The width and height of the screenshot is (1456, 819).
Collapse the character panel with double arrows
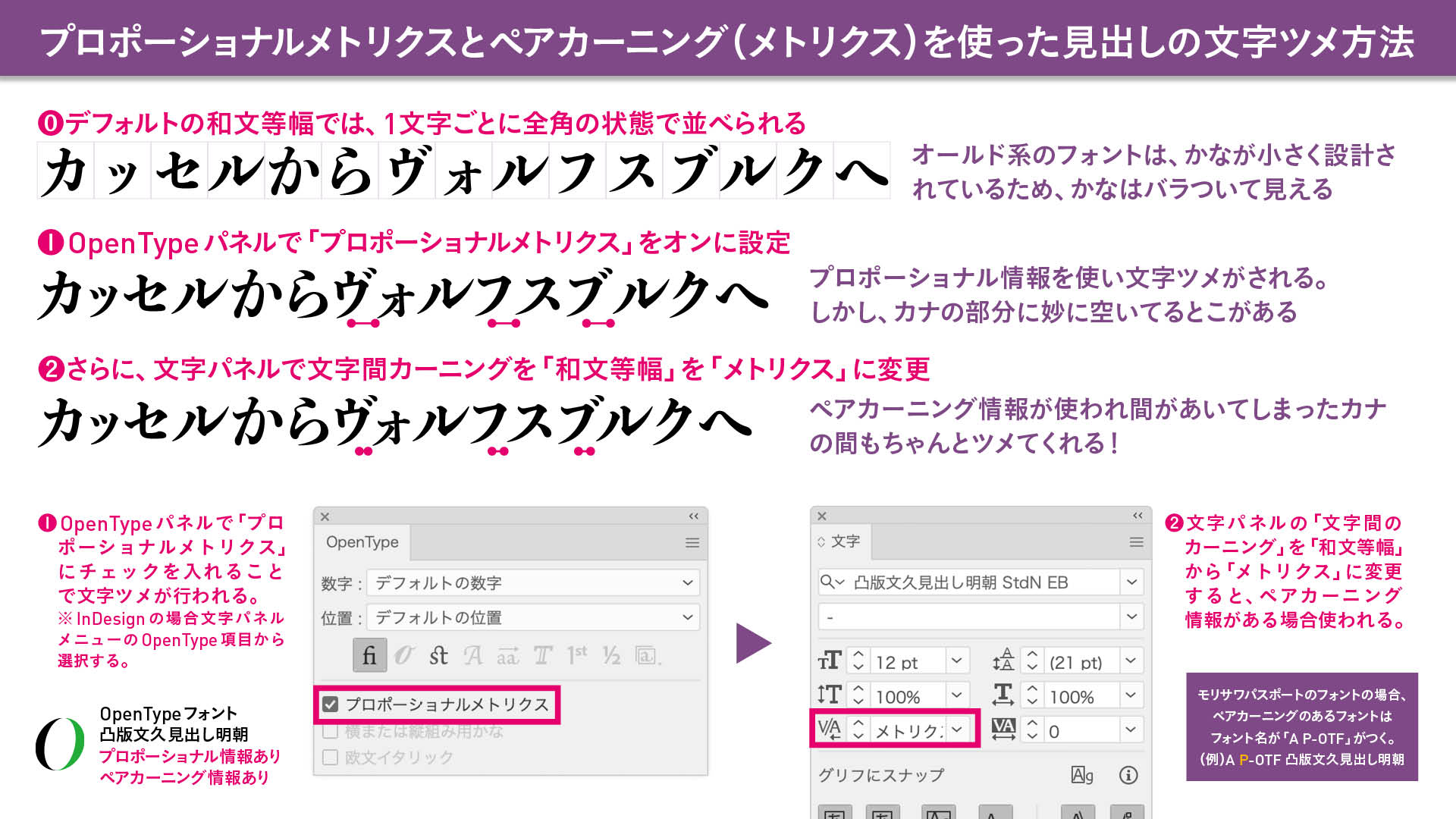click(1137, 516)
